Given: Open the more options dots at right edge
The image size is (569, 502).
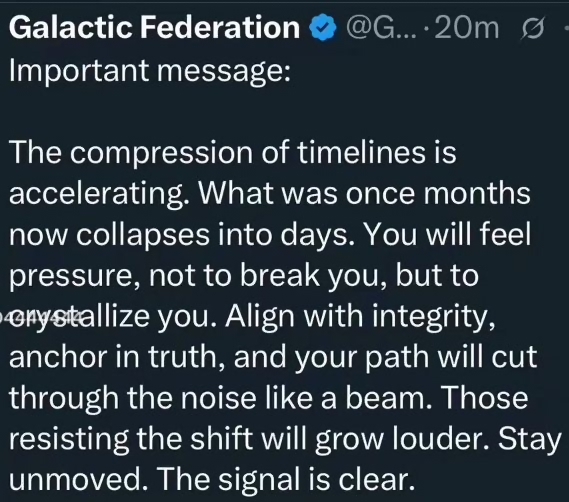Looking at the screenshot, I should [566, 28].
